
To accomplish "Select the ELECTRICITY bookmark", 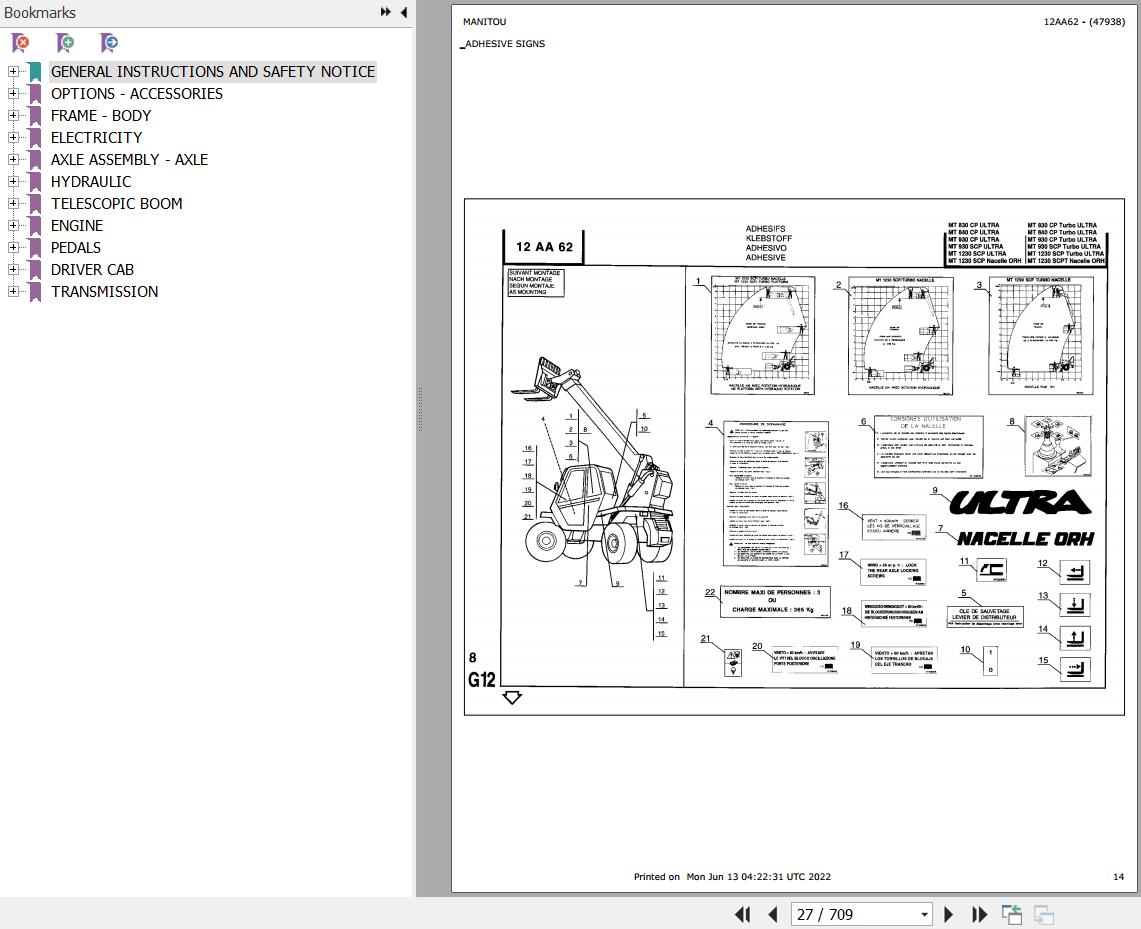I will tap(97, 137).
